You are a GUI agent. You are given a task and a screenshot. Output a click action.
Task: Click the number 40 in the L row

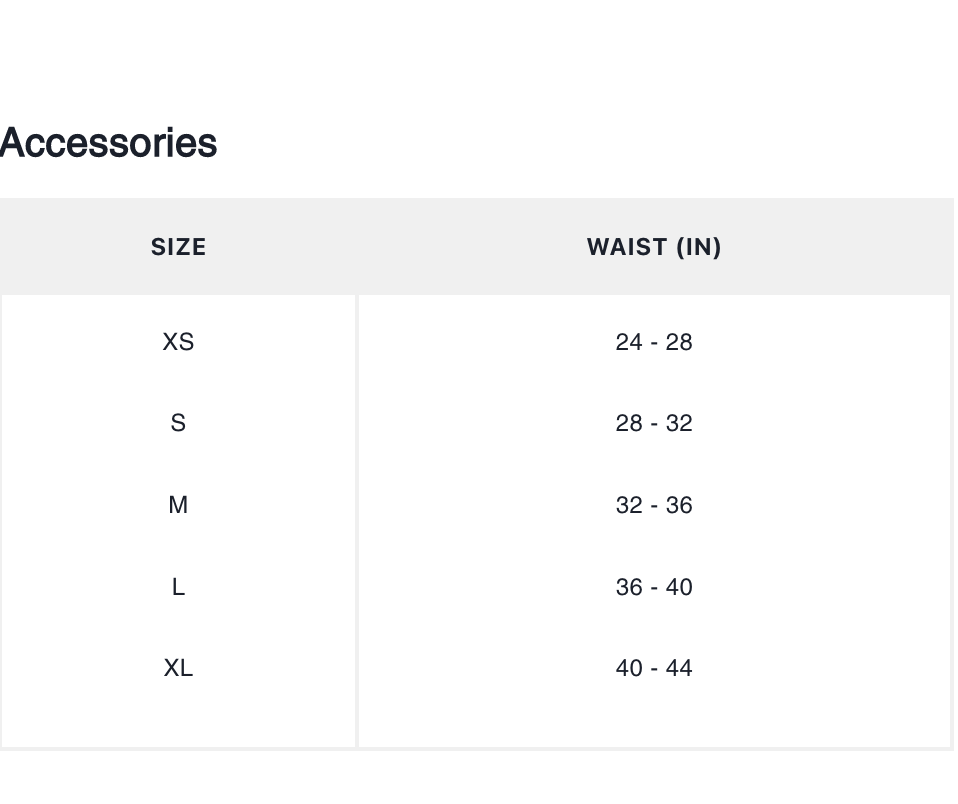pyautogui.click(x=679, y=587)
